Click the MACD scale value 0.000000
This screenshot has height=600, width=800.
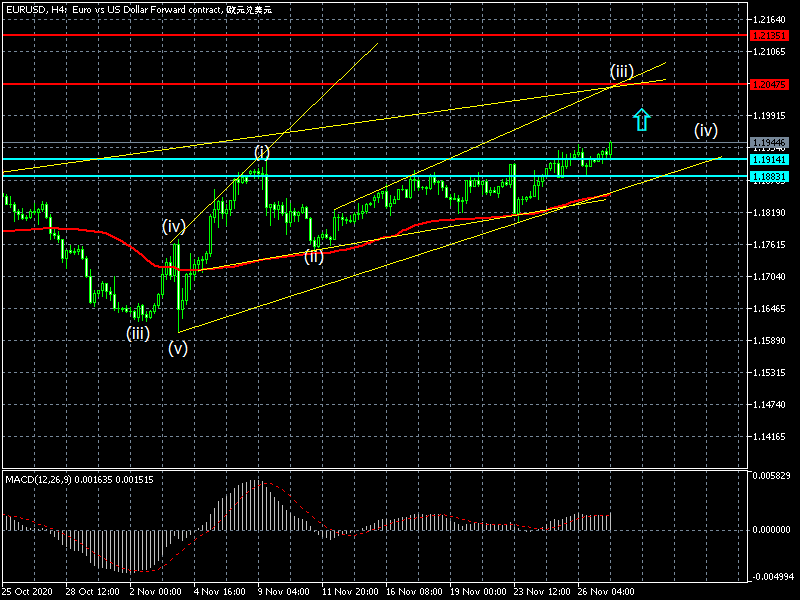point(771,530)
